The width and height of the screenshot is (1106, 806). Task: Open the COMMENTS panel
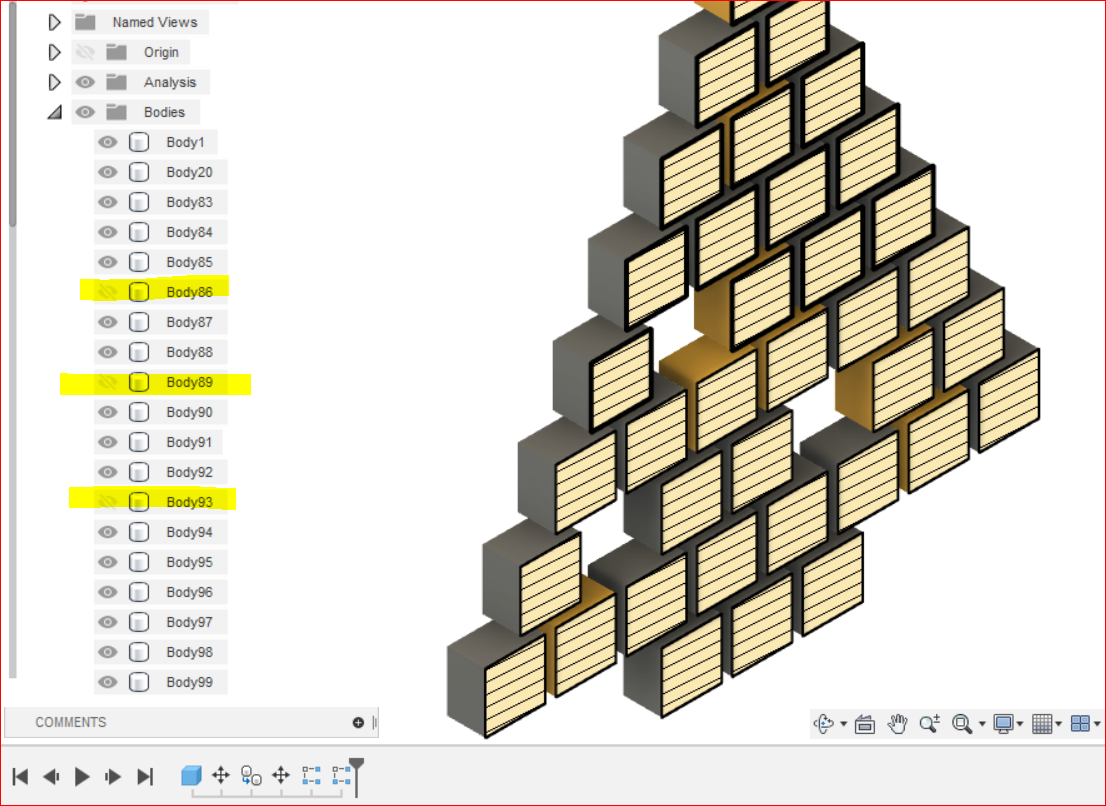(70, 722)
